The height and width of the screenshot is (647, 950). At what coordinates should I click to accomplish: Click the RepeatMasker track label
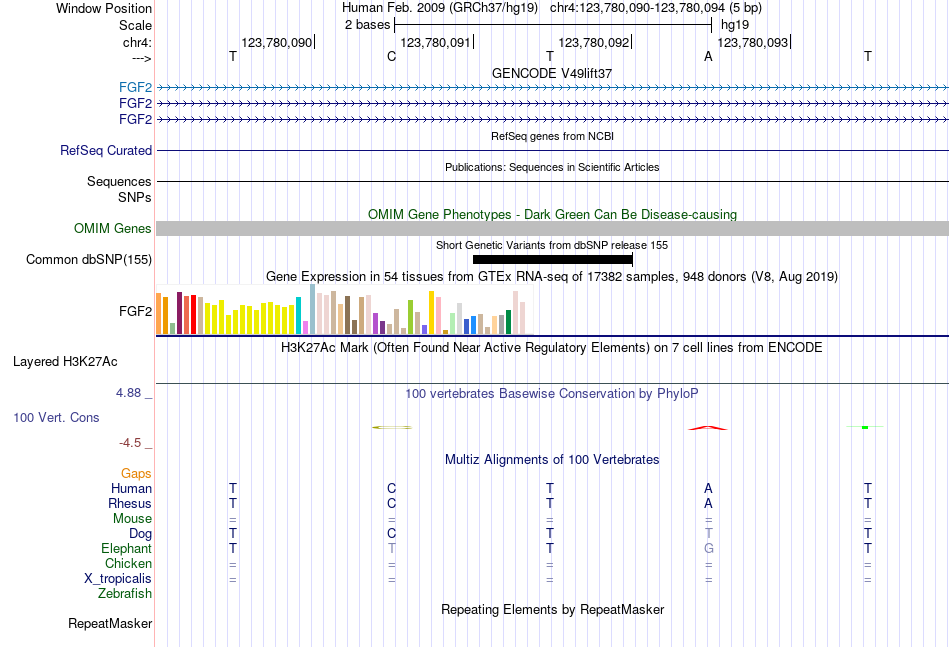tap(110, 623)
